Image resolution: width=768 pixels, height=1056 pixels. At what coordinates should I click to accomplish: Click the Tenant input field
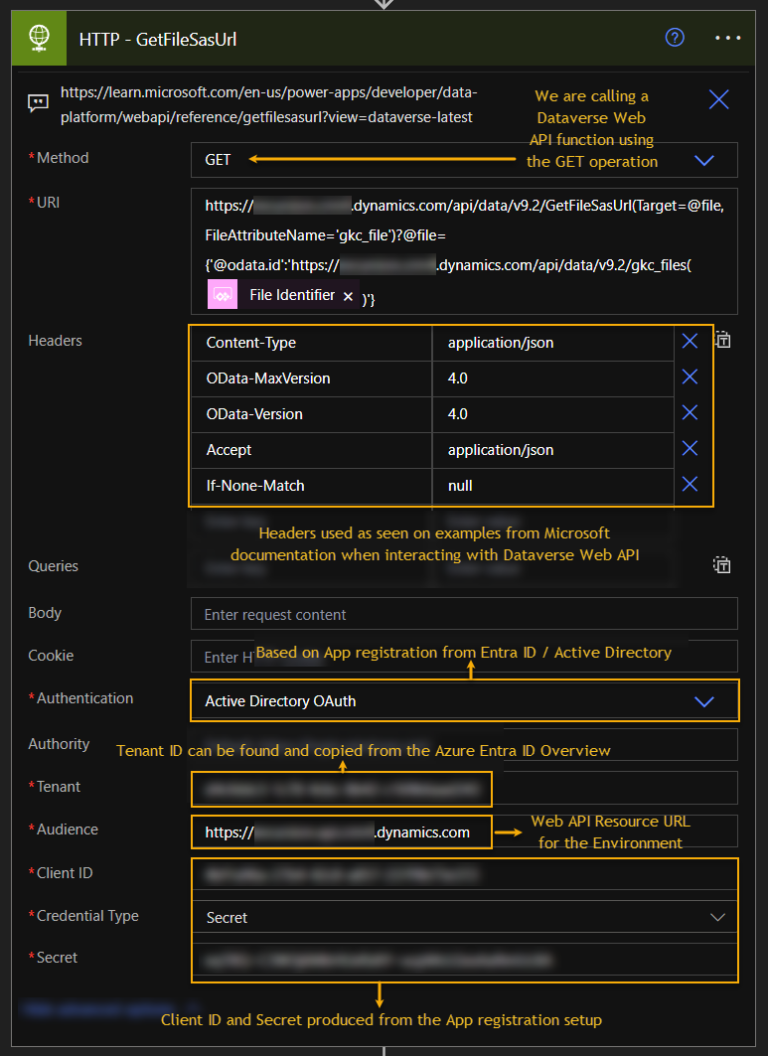point(340,789)
